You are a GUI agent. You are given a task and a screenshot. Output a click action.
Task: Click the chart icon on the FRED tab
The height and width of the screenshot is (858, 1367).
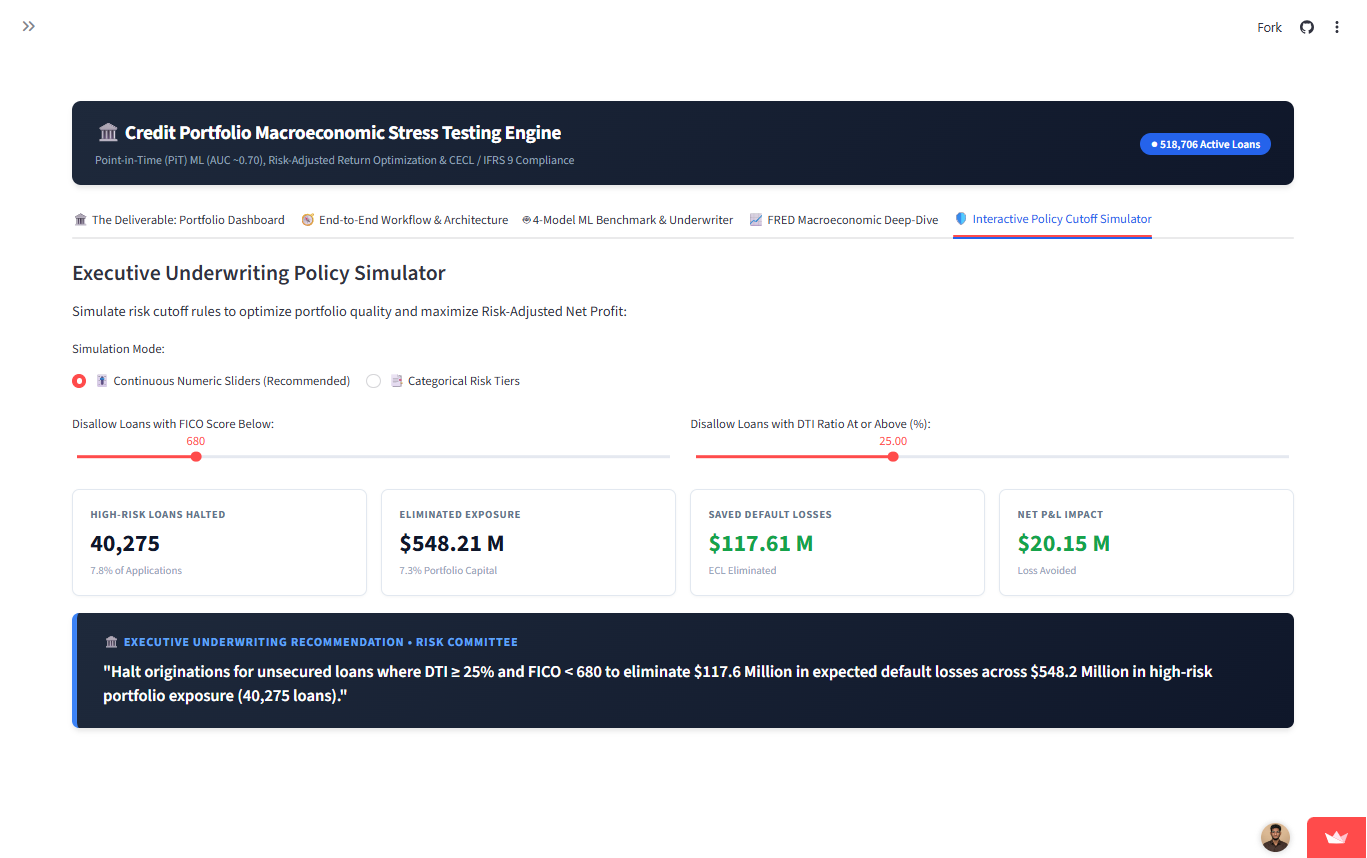756,219
